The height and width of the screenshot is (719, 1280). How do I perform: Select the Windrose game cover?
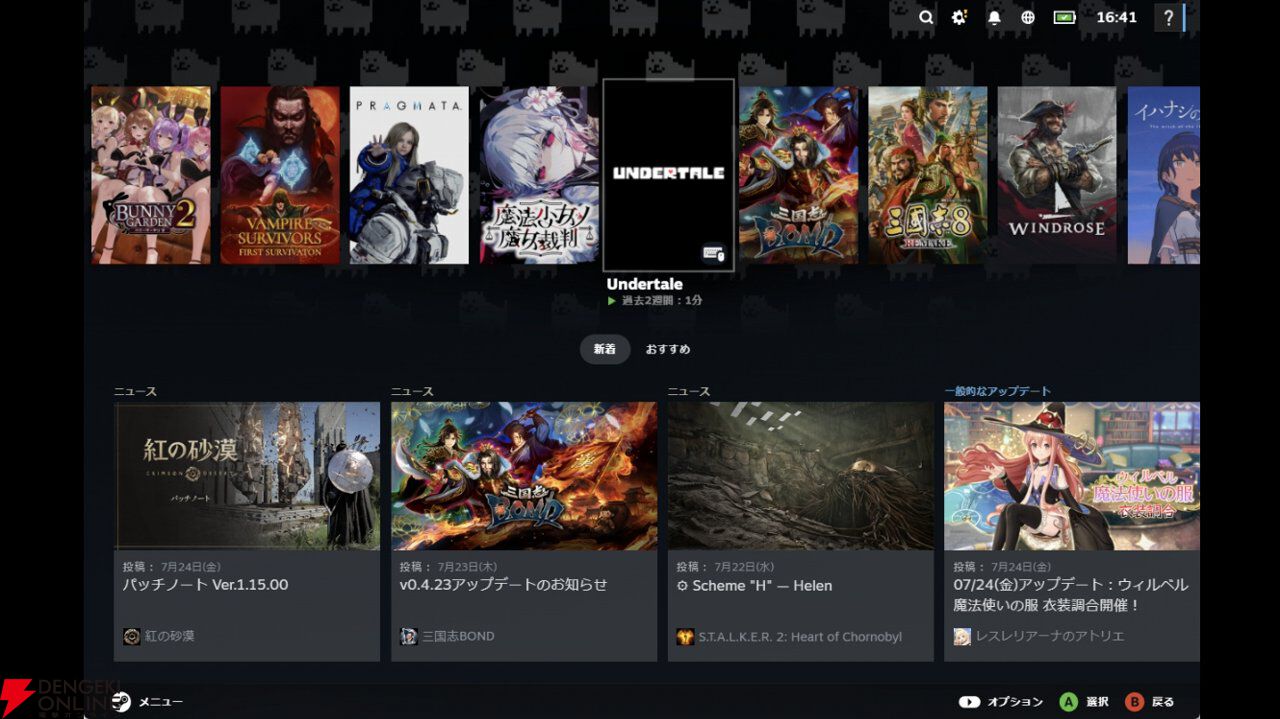(x=1057, y=175)
